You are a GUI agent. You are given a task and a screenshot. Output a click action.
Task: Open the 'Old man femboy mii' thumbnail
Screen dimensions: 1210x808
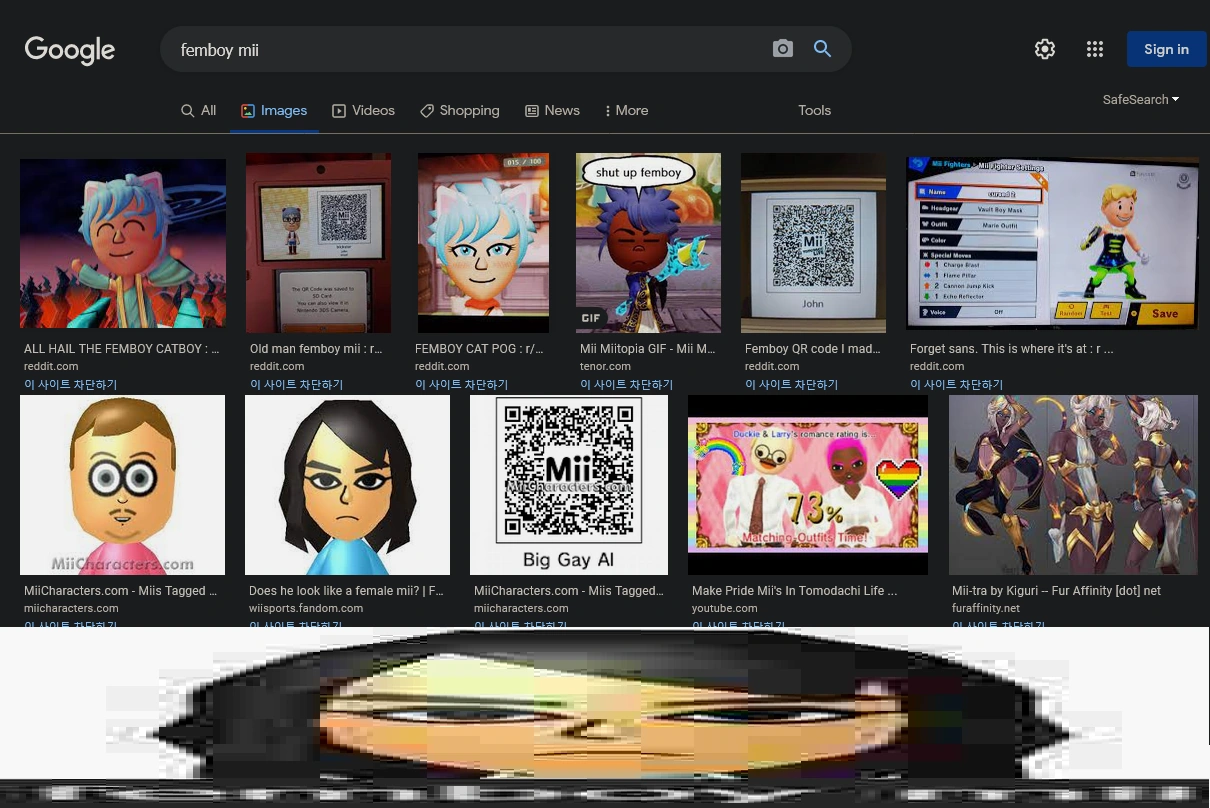pos(318,243)
